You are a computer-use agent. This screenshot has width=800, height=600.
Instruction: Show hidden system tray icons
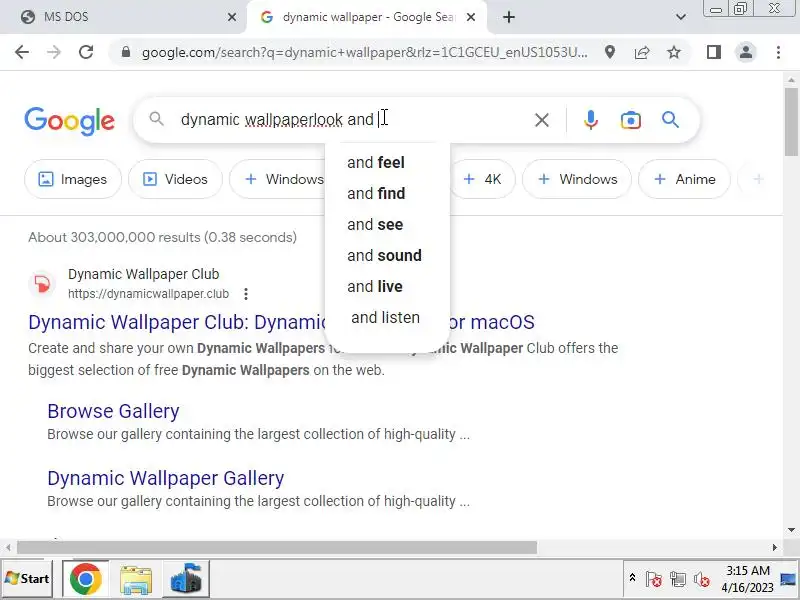pos(632,578)
